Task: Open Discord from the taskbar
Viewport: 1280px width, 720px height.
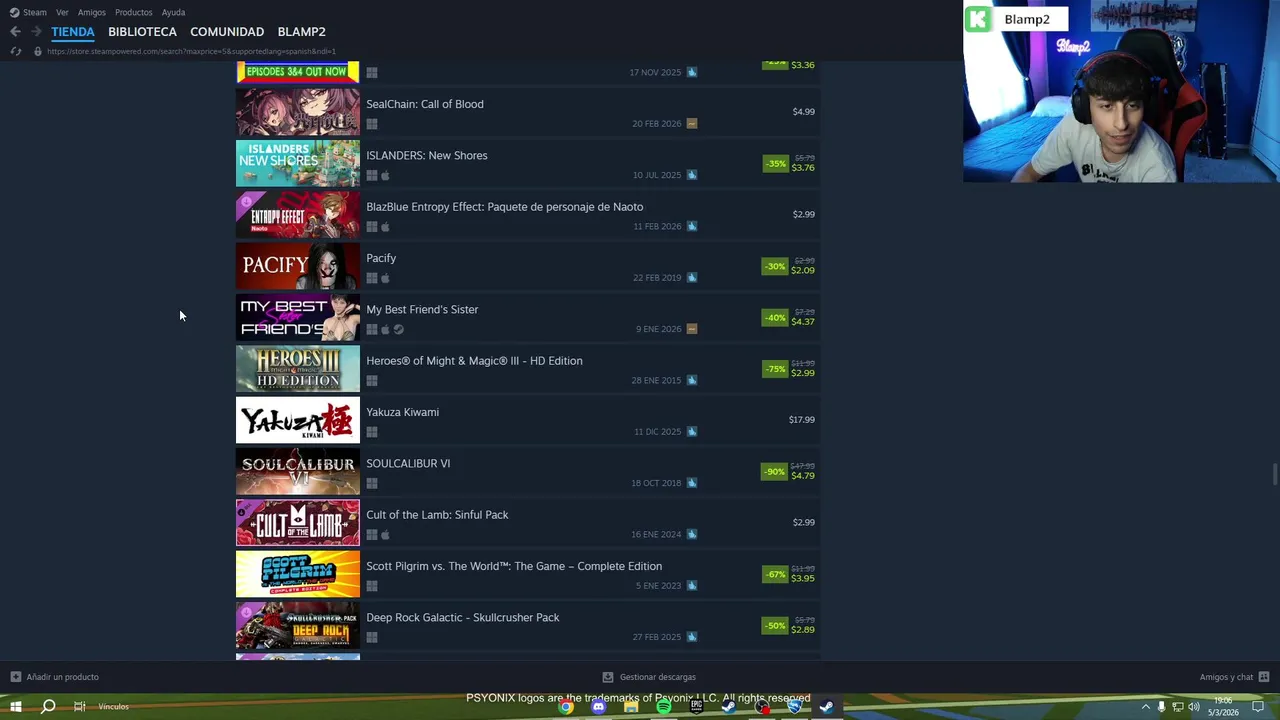Action: [599, 707]
